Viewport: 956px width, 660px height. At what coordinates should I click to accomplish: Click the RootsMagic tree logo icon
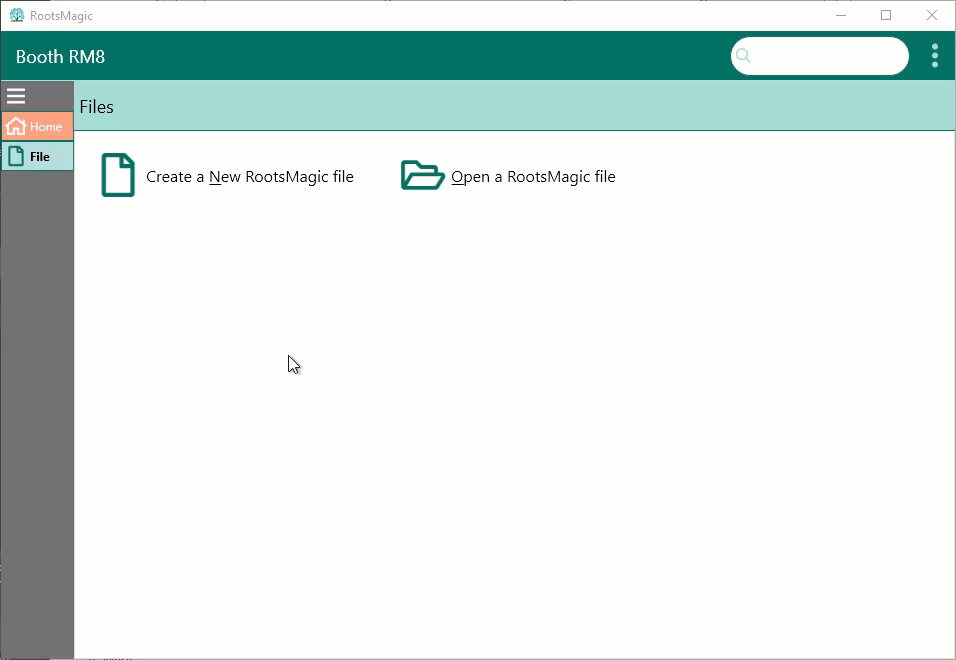coord(17,15)
